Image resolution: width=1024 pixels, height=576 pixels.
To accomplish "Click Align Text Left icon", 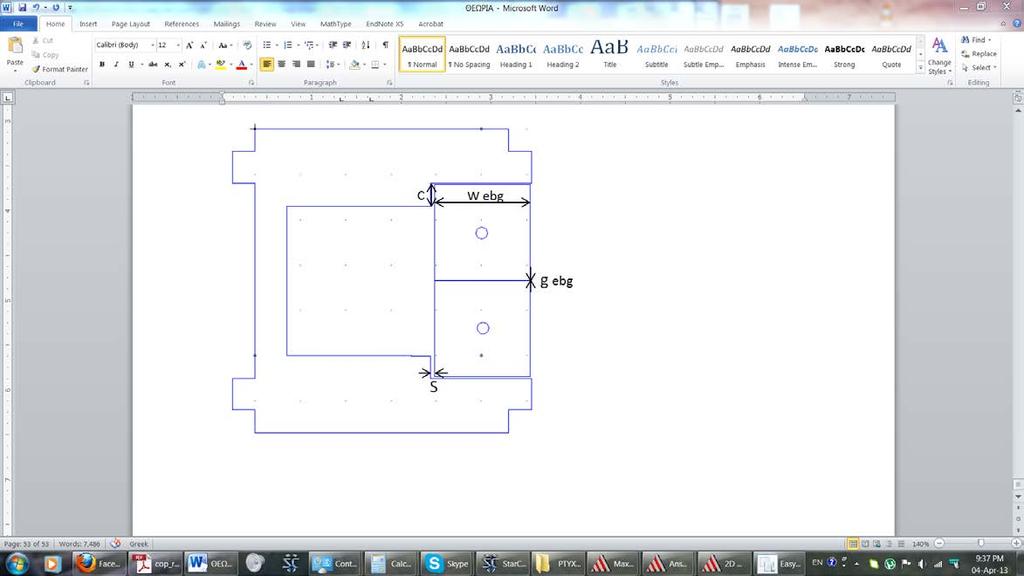I will 266,64.
